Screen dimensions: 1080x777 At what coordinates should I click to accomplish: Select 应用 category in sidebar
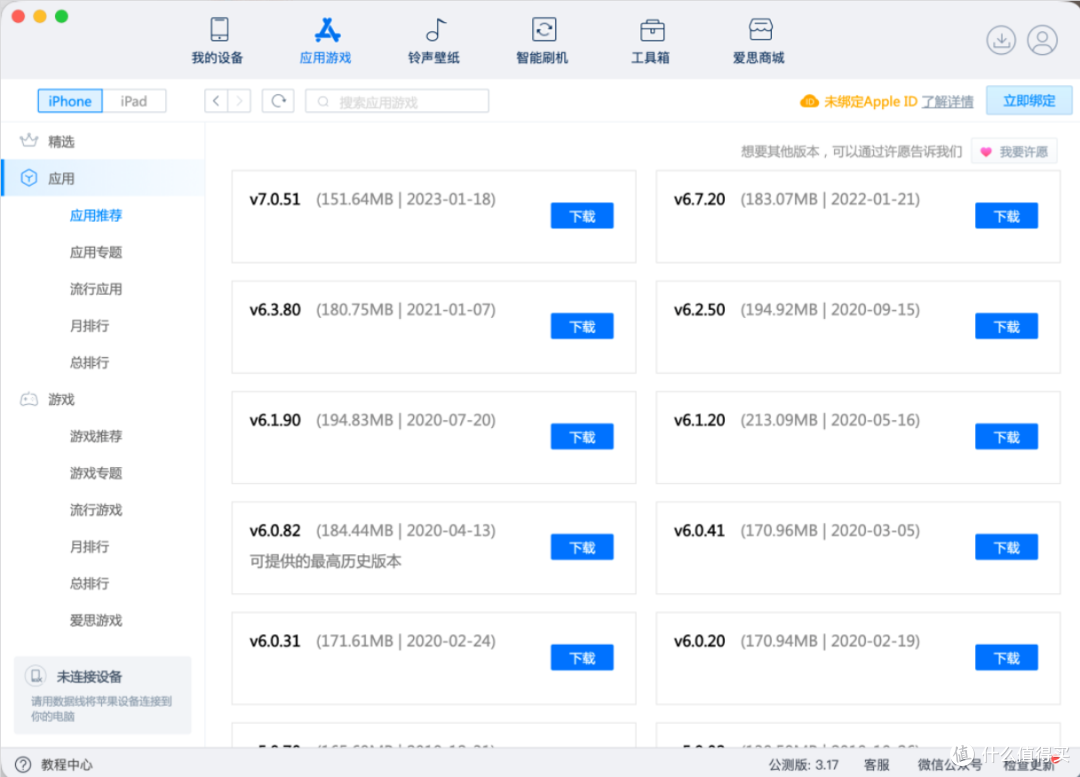coord(102,178)
